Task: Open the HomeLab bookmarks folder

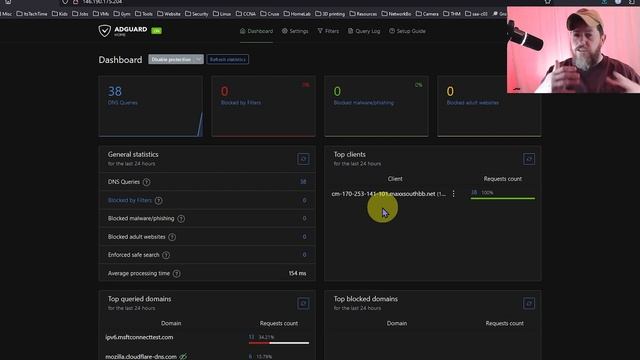Action: click(x=297, y=14)
